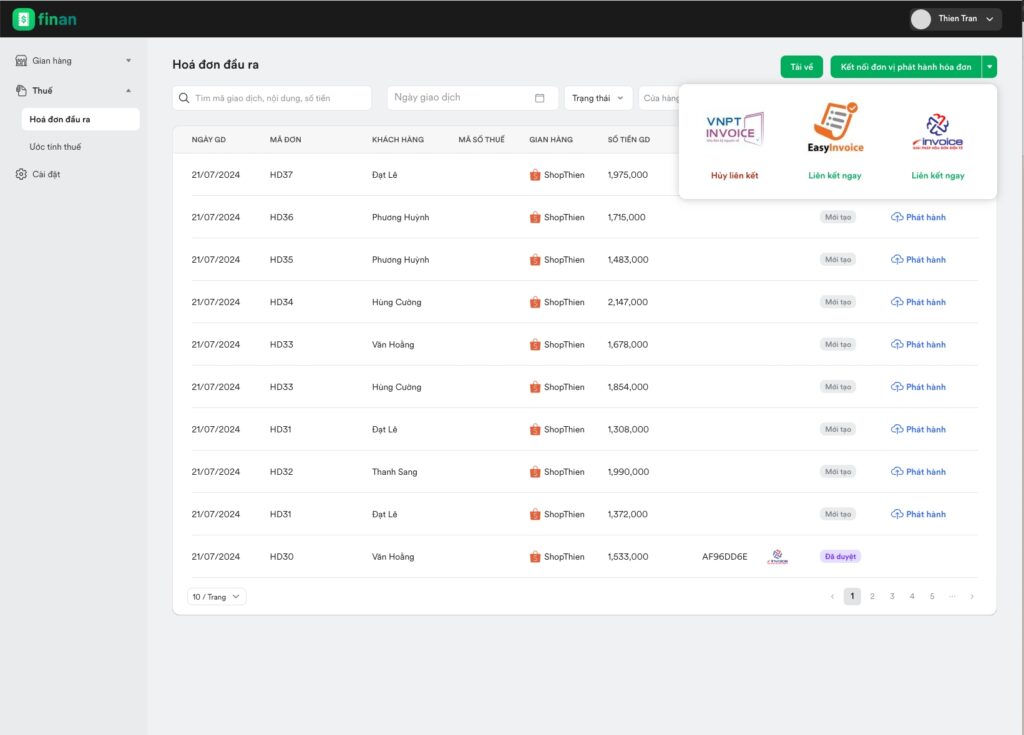Click the Gian hàng store icon in sidebar
The height and width of the screenshot is (735, 1024).
click(x=21, y=61)
